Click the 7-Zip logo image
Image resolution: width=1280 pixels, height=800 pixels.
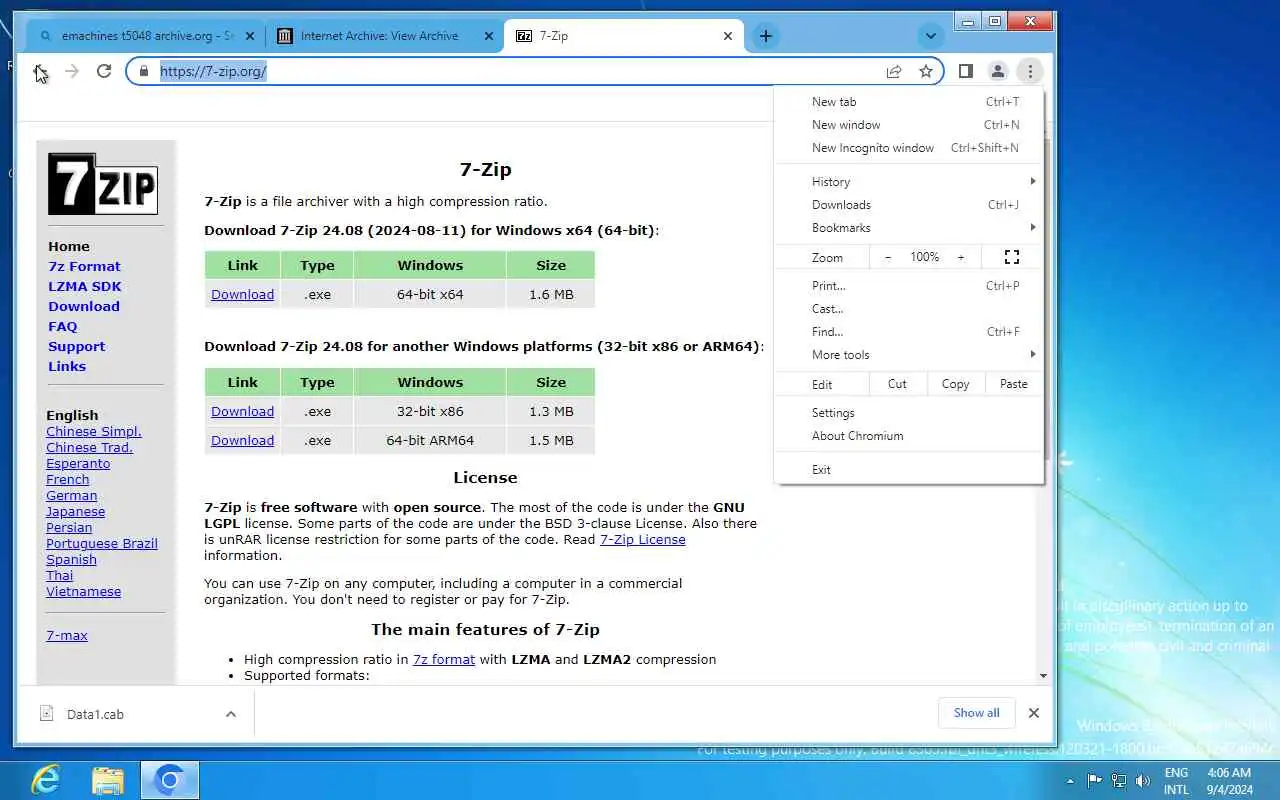(103, 184)
